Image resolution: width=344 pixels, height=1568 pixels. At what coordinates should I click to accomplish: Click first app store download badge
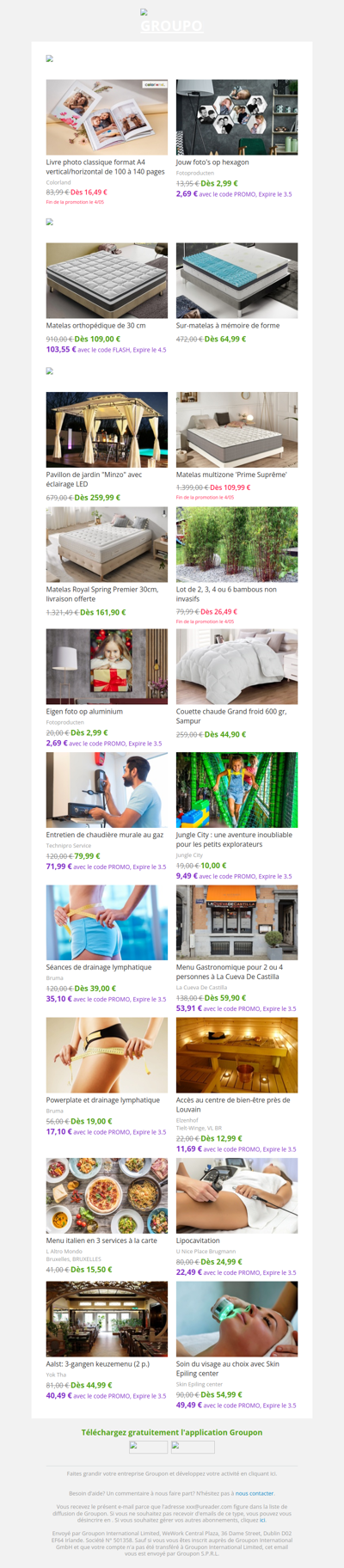click(148, 1447)
